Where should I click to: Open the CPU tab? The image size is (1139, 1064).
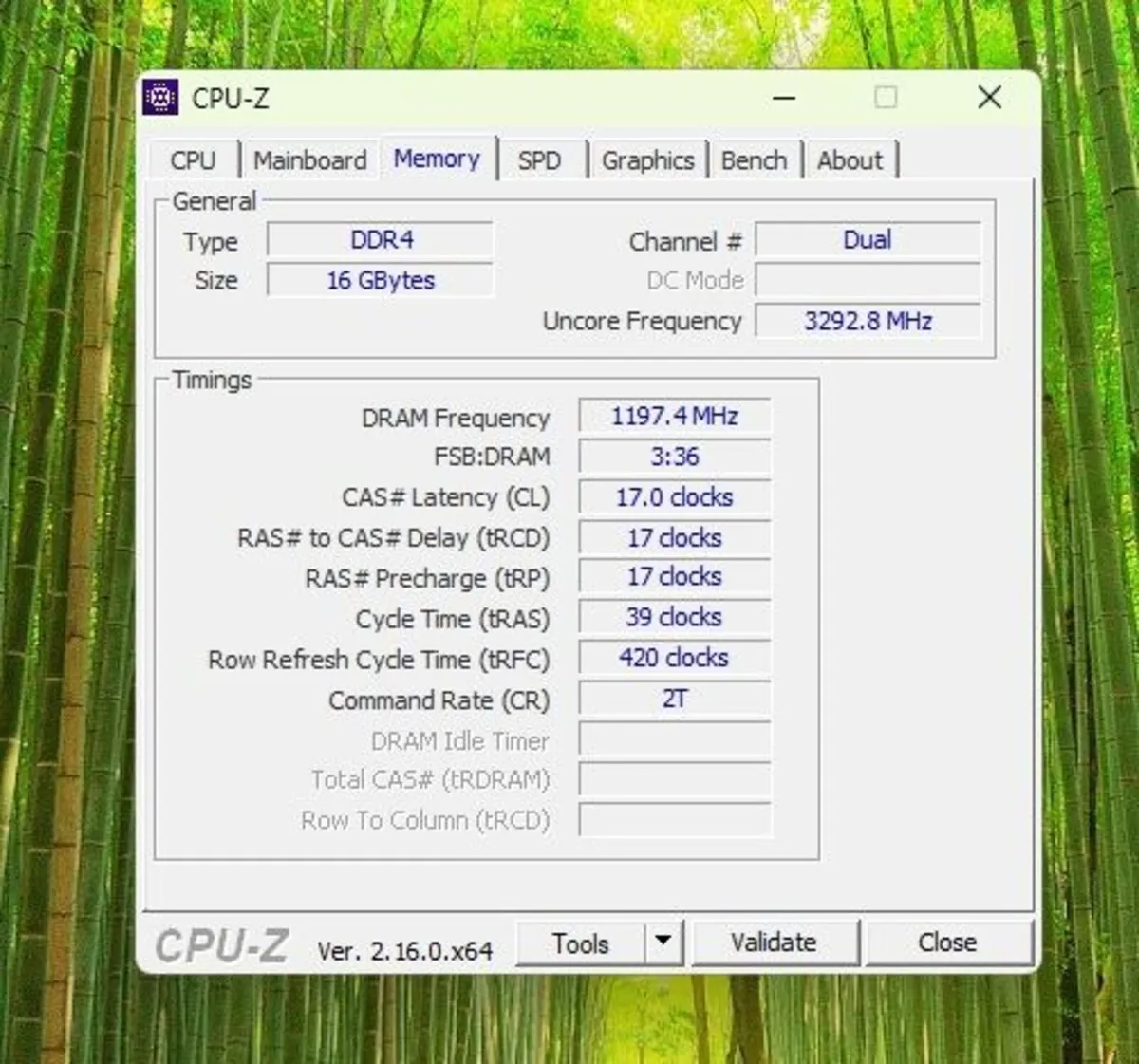(x=194, y=160)
